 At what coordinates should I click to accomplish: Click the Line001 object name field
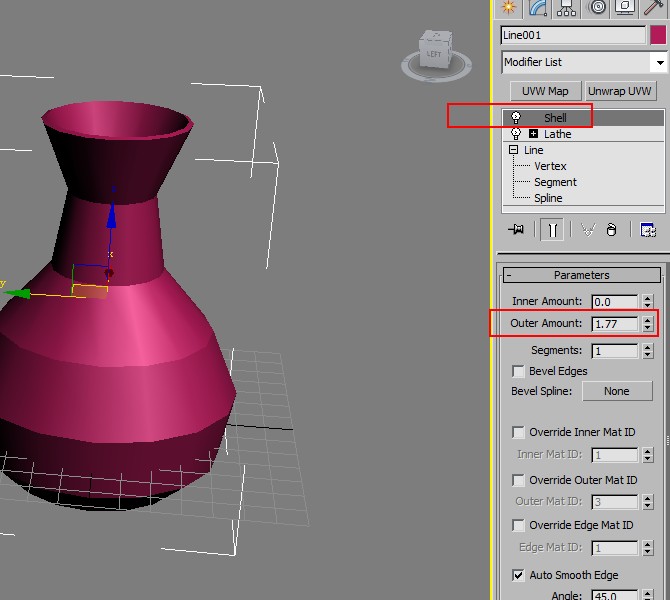pos(573,35)
